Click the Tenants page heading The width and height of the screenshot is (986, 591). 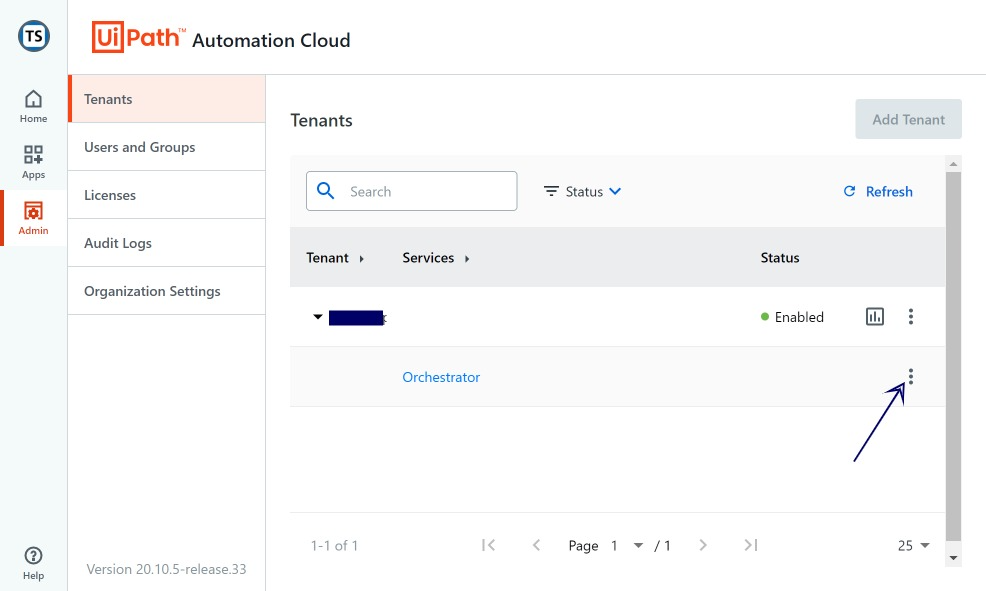pyautogui.click(x=321, y=120)
